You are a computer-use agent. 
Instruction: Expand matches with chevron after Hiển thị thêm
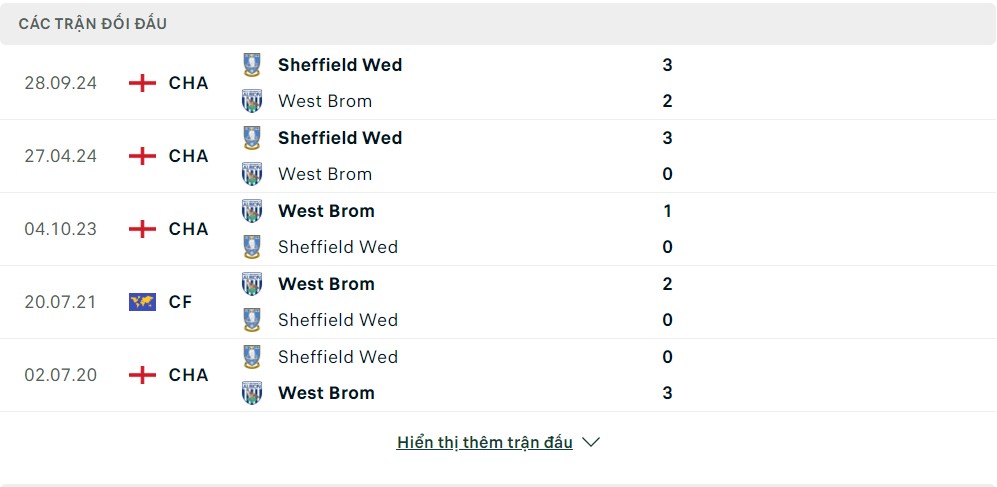(x=591, y=442)
